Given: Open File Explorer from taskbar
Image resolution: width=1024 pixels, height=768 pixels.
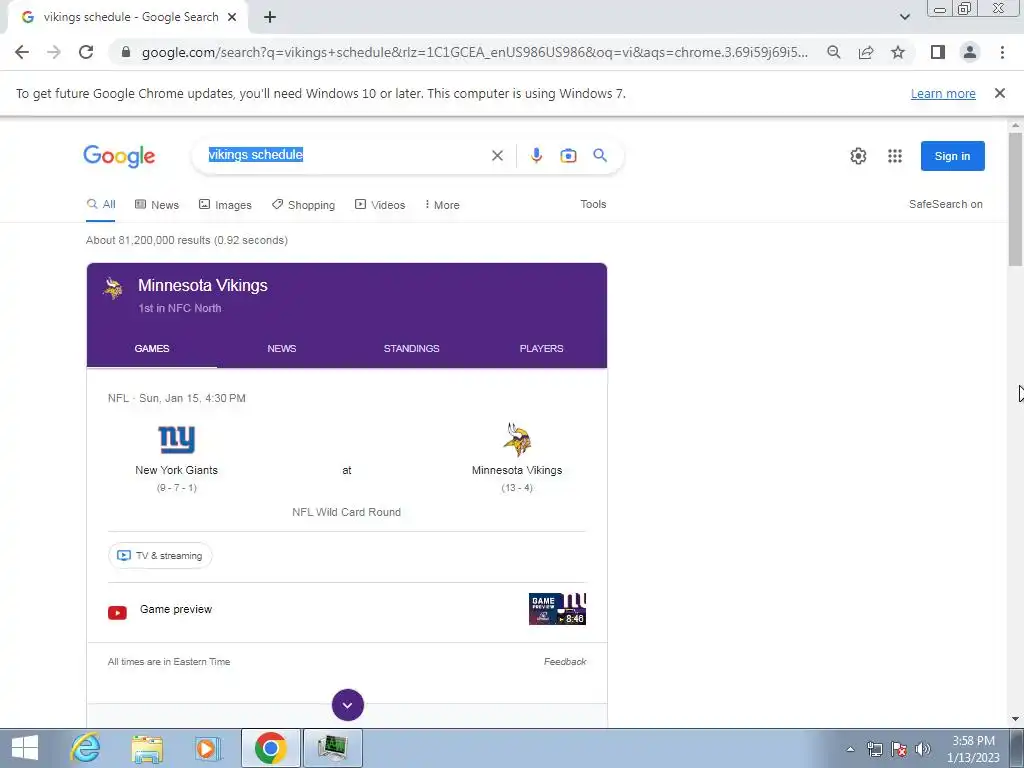Looking at the screenshot, I should click(x=147, y=748).
